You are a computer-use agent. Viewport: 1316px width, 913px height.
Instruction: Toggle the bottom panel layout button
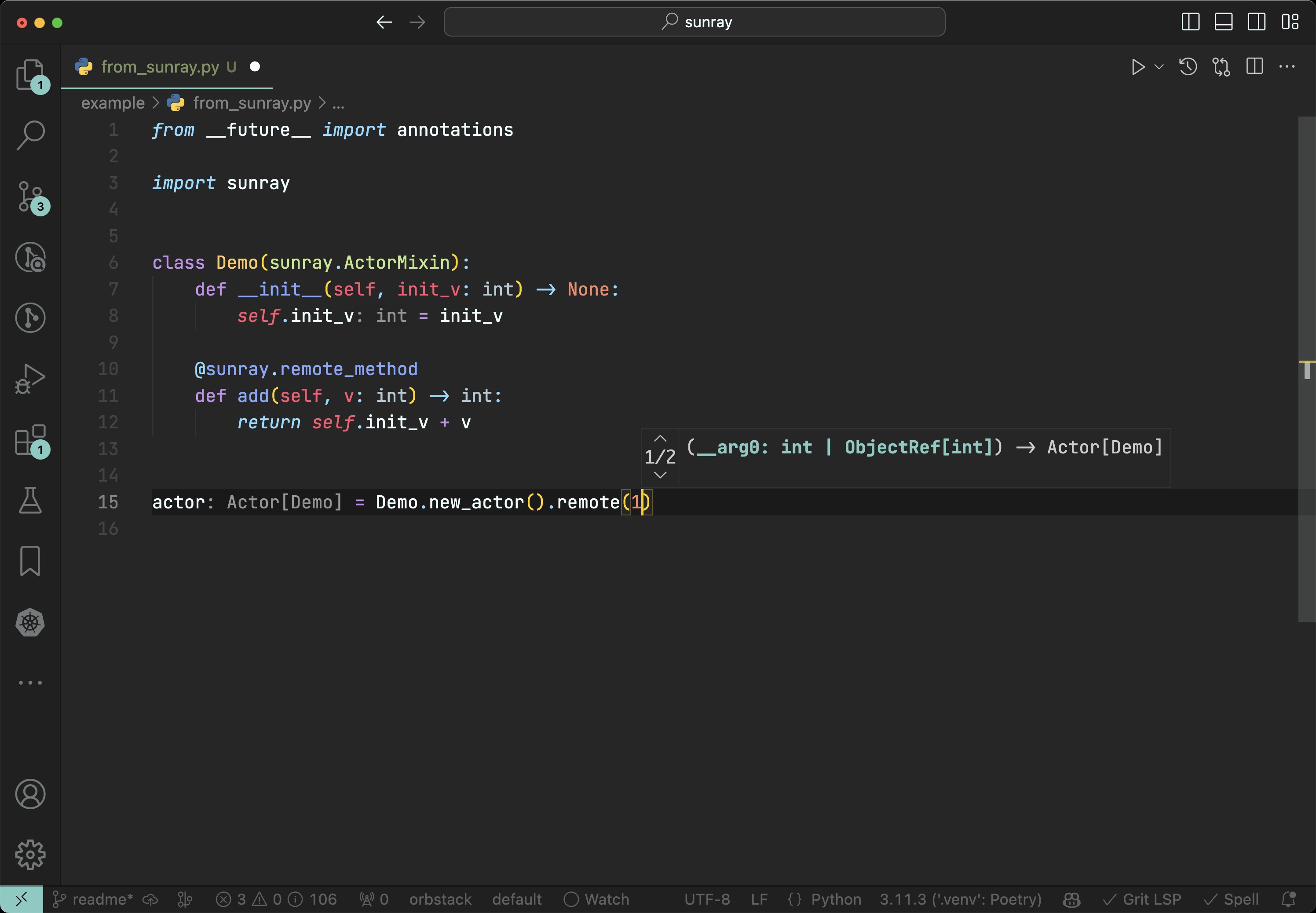coord(1223,22)
